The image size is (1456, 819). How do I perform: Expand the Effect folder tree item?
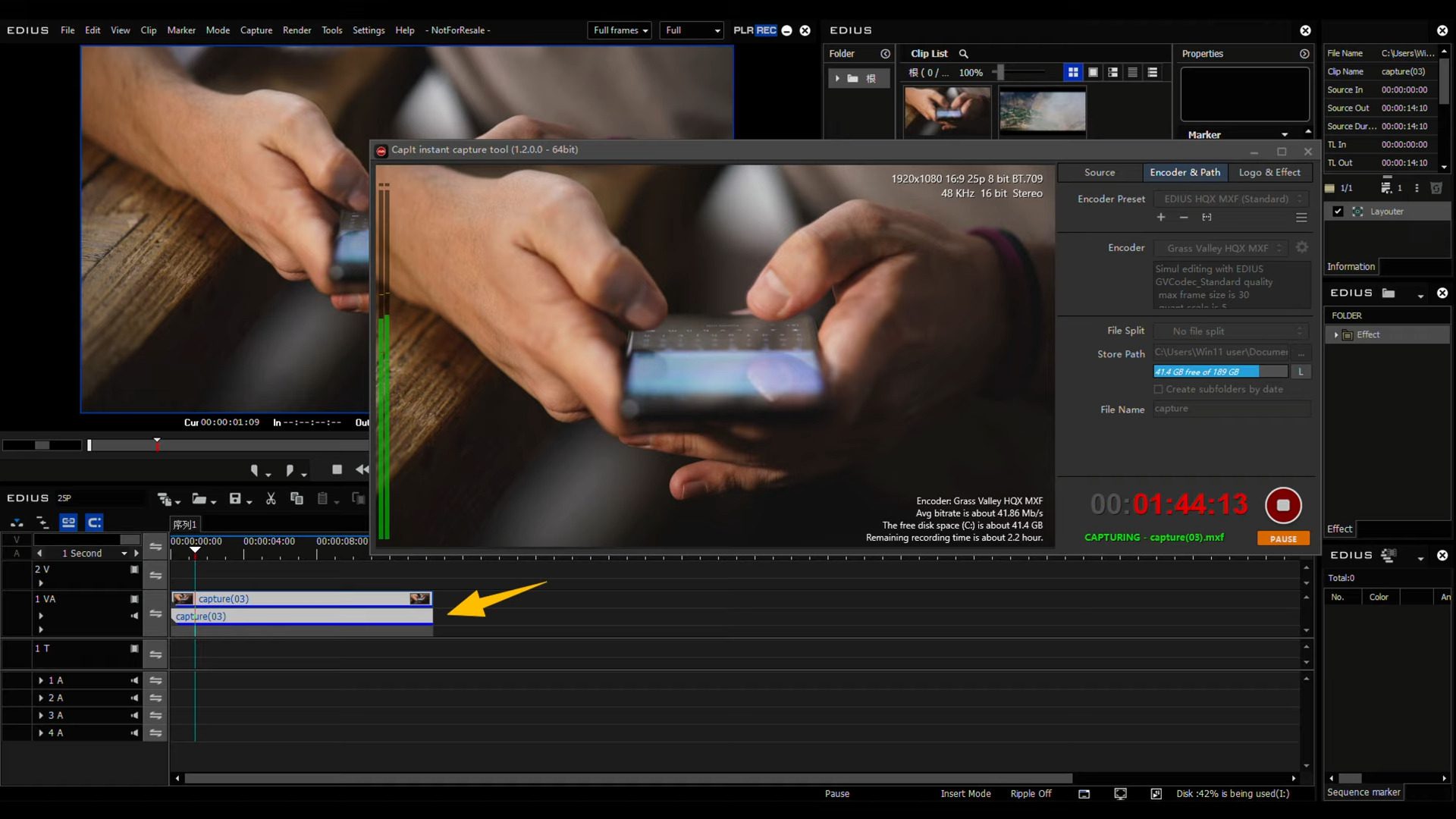click(x=1336, y=334)
